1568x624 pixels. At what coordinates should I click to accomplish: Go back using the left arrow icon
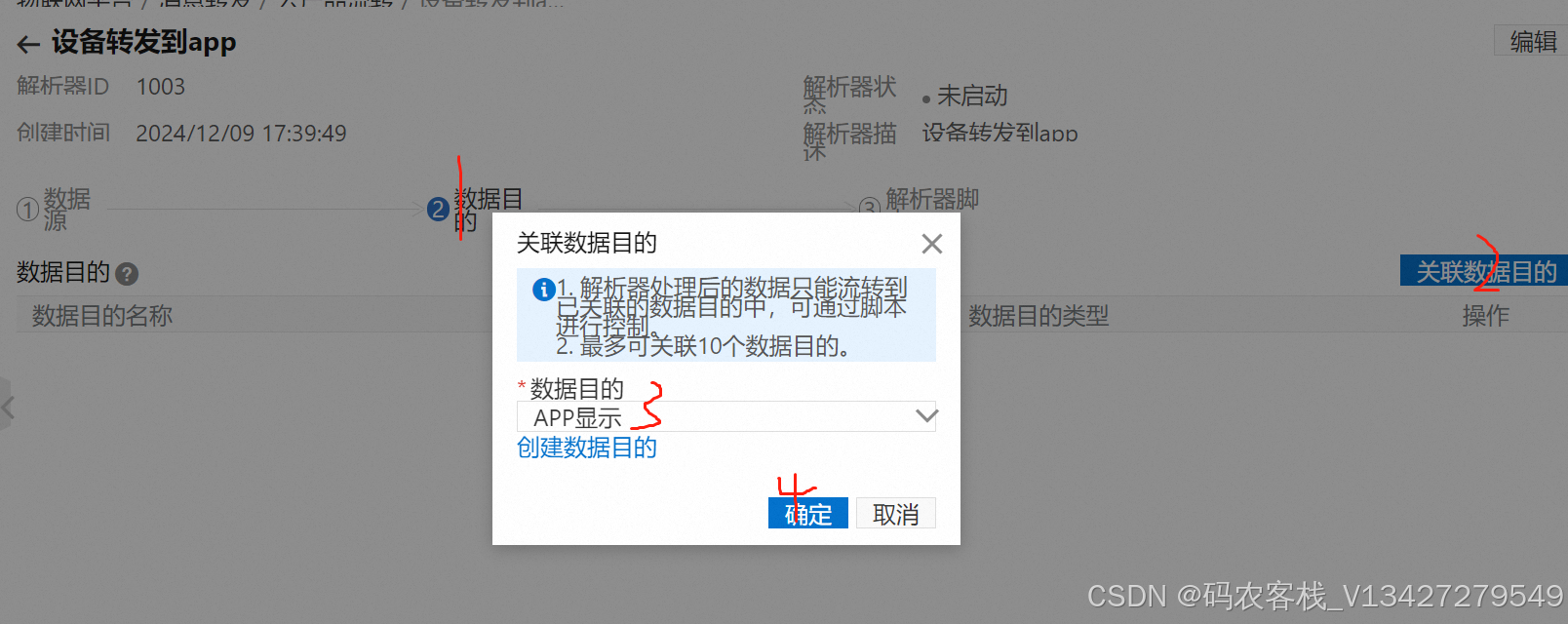(28, 44)
